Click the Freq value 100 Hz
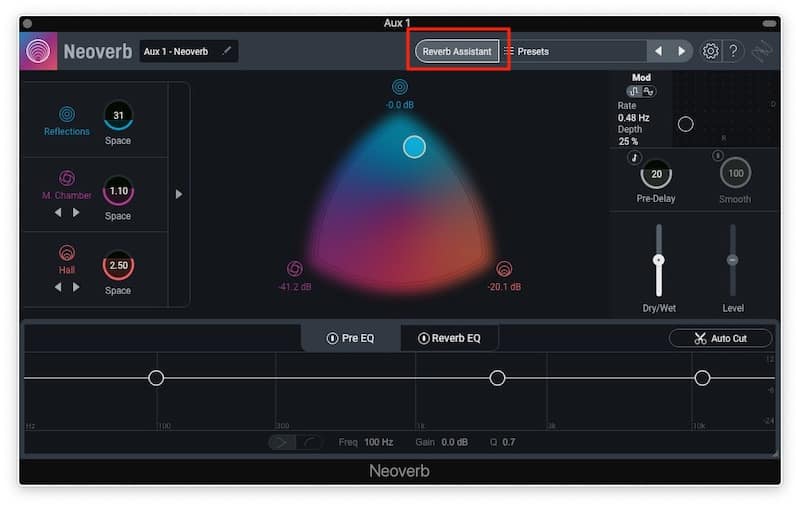Image resolution: width=800 pixels, height=507 pixels. click(379, 442)
